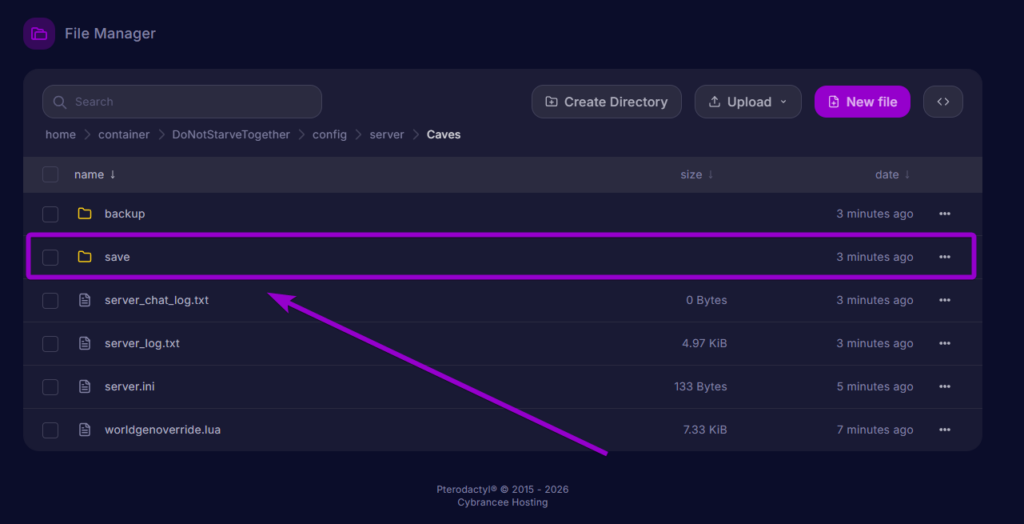The image size is (1024, 524).
Task: Open the three-dot menu for save folder
Action: click(944, 257)
